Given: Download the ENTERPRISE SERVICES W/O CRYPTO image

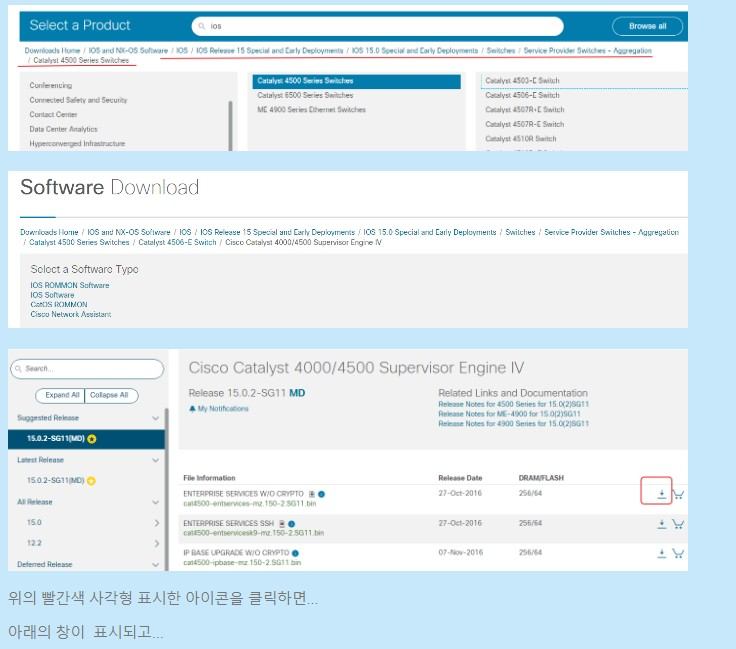Looking at the screenshot, I should tap(661, 494).
